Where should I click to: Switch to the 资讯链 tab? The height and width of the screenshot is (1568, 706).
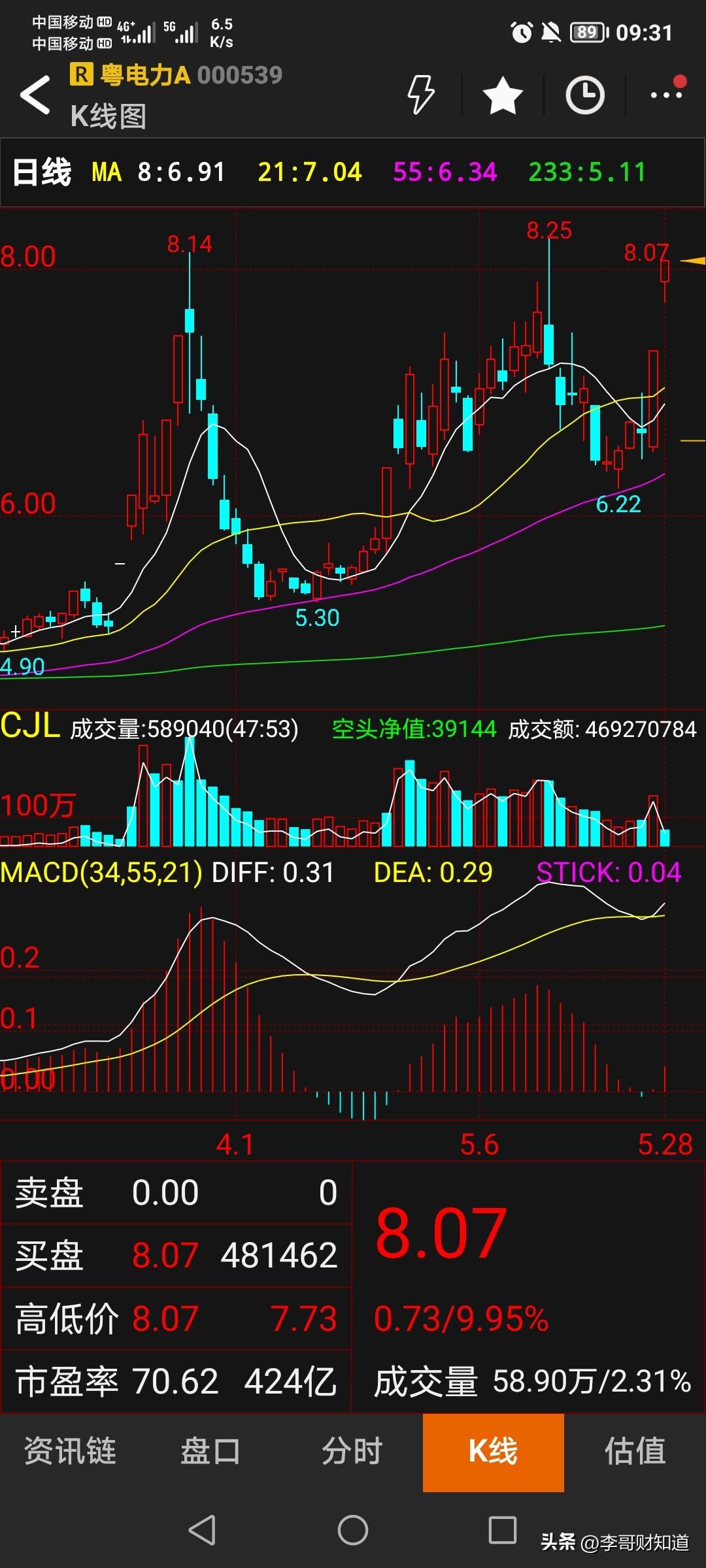tap(70, 1452)
